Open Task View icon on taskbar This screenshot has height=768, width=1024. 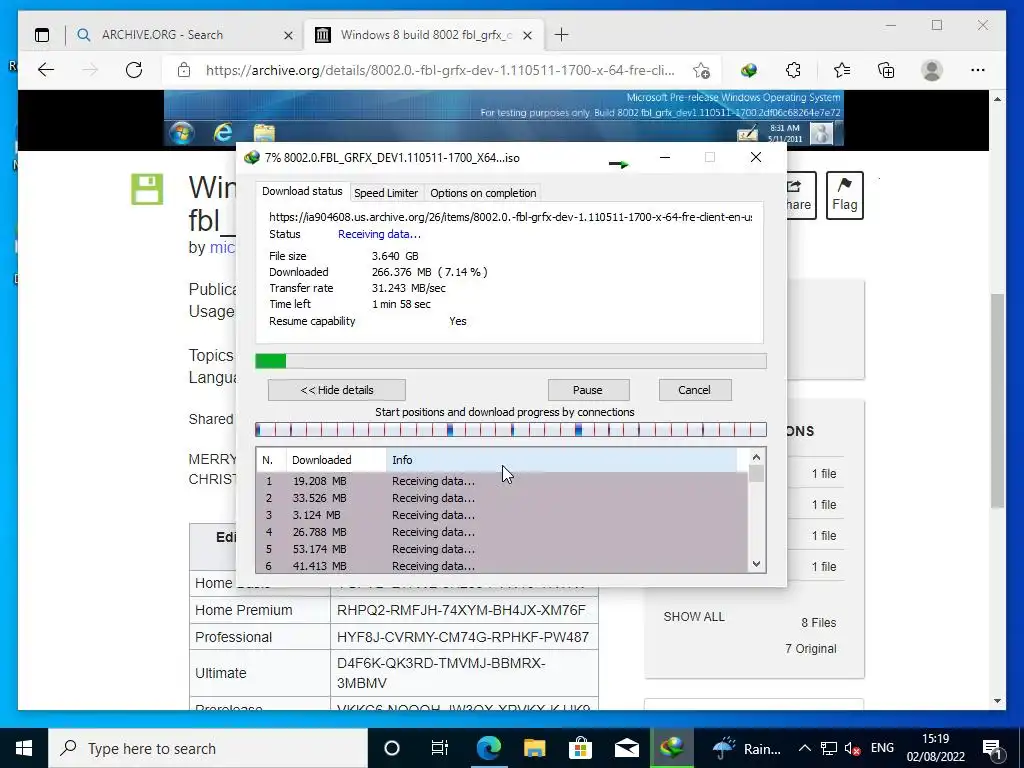(x=440, y=748)
